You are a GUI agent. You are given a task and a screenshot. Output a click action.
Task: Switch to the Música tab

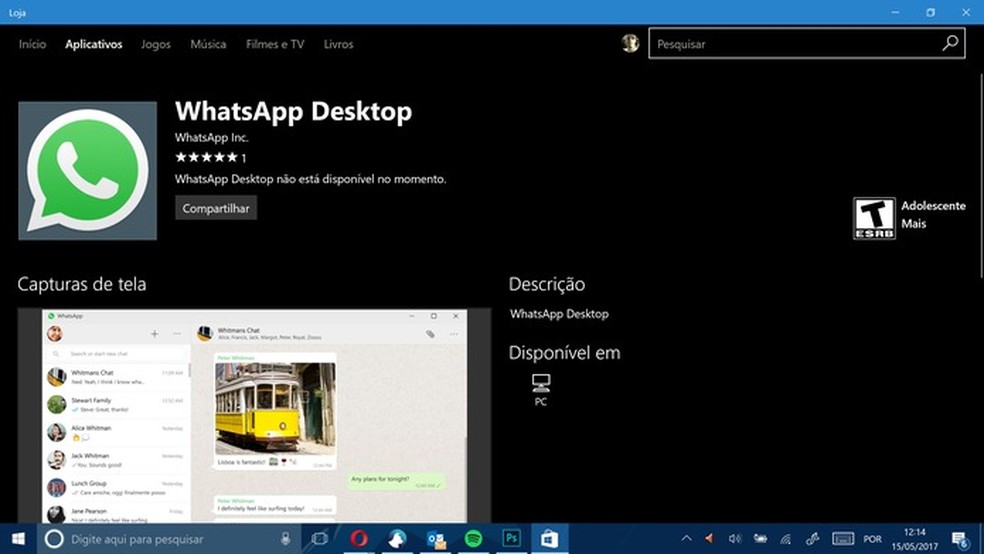pos(208,44)
